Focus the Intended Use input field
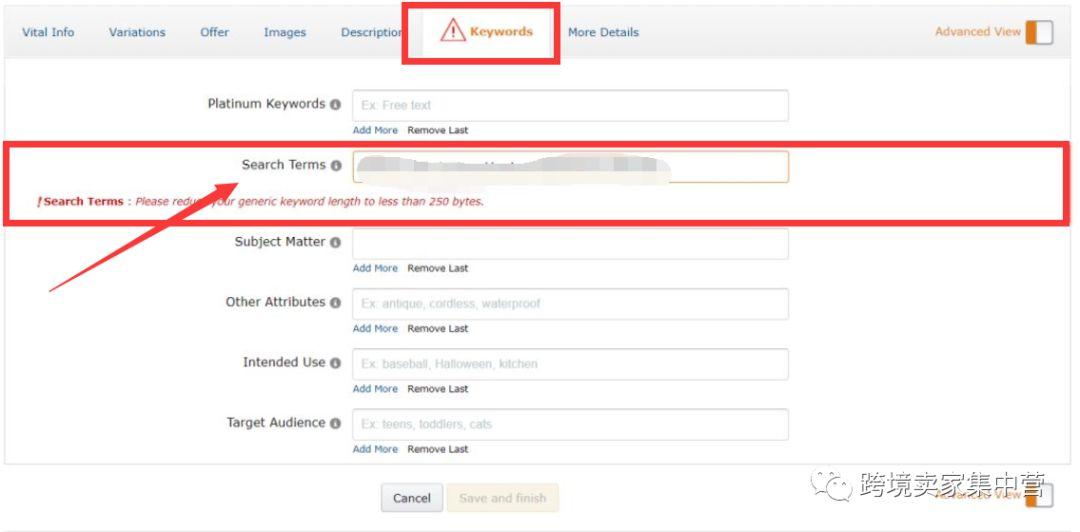Viewport: 1080px width, 532px height. (570, 364)
